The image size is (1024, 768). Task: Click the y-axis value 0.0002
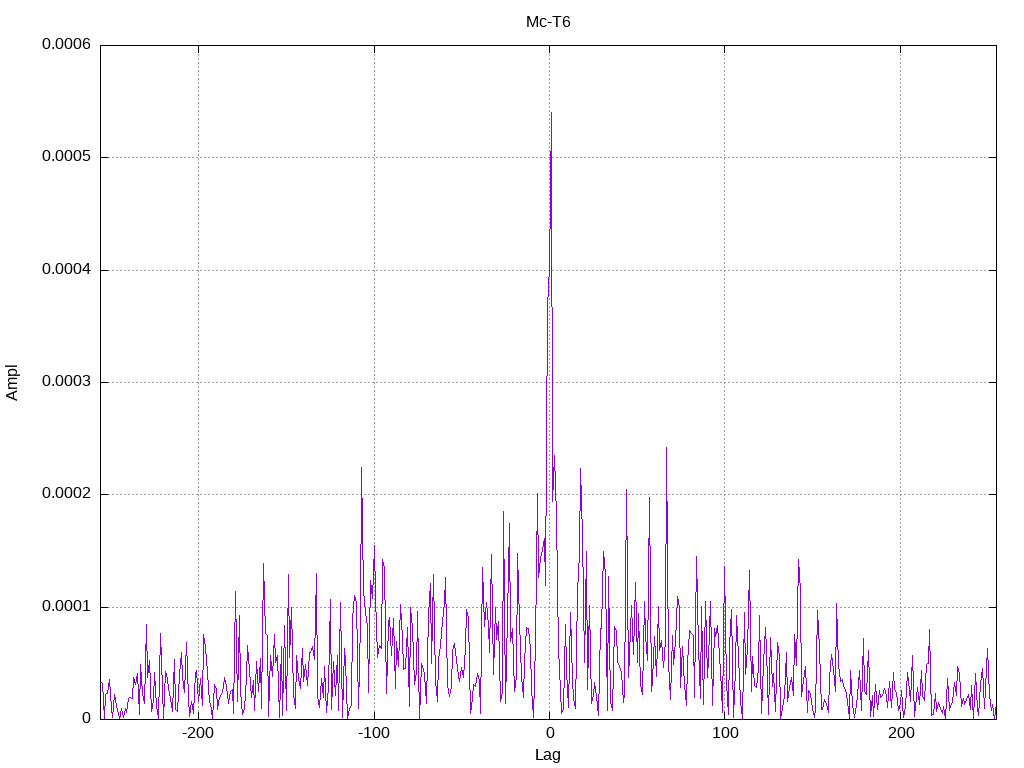pyautogui.click(x=67, y=494)
